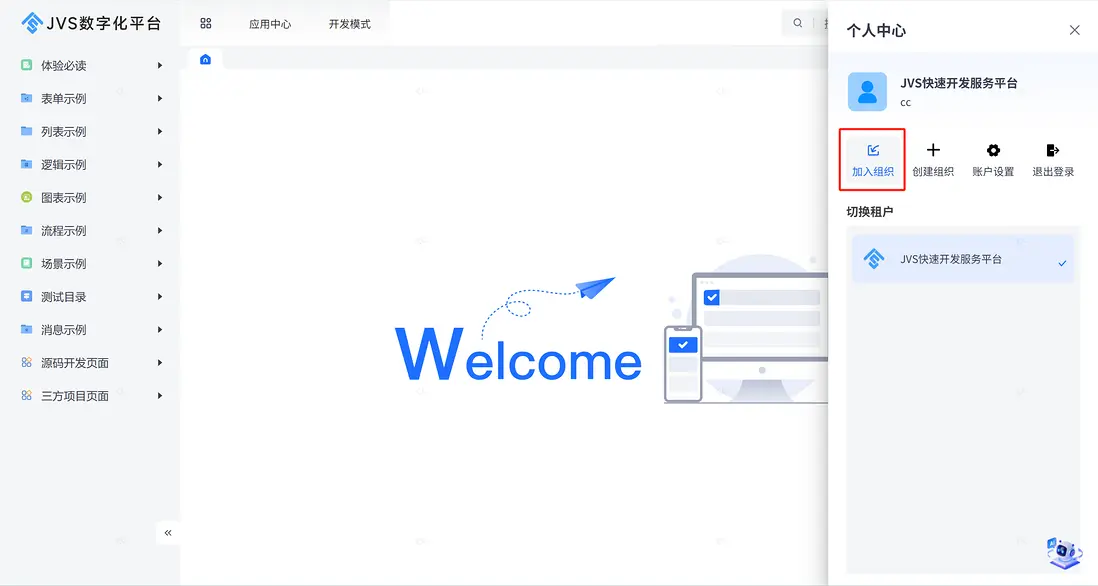Click the JVS数字化平台 logo icon
The height and width of the screenshot is (586, 1098).
pos(32,23)
